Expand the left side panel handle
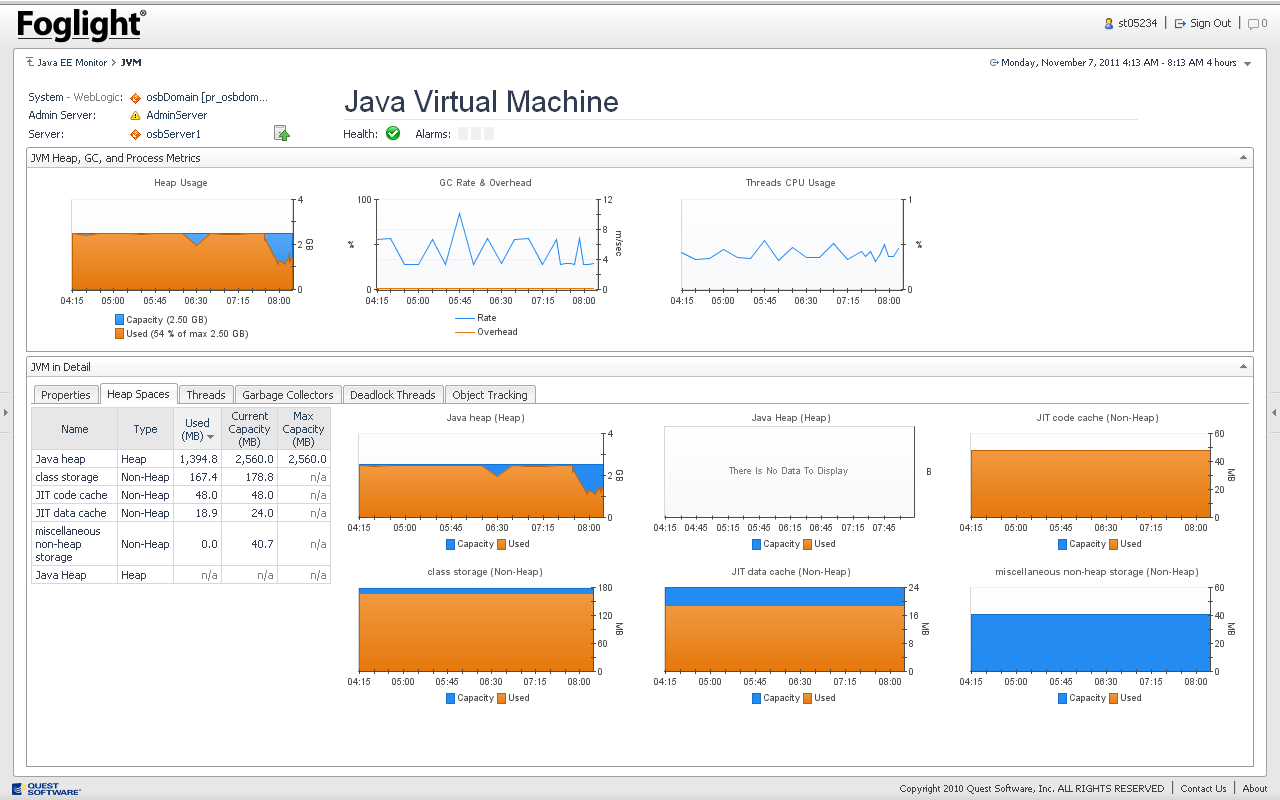1280x800 pixels. pos(5,412)
